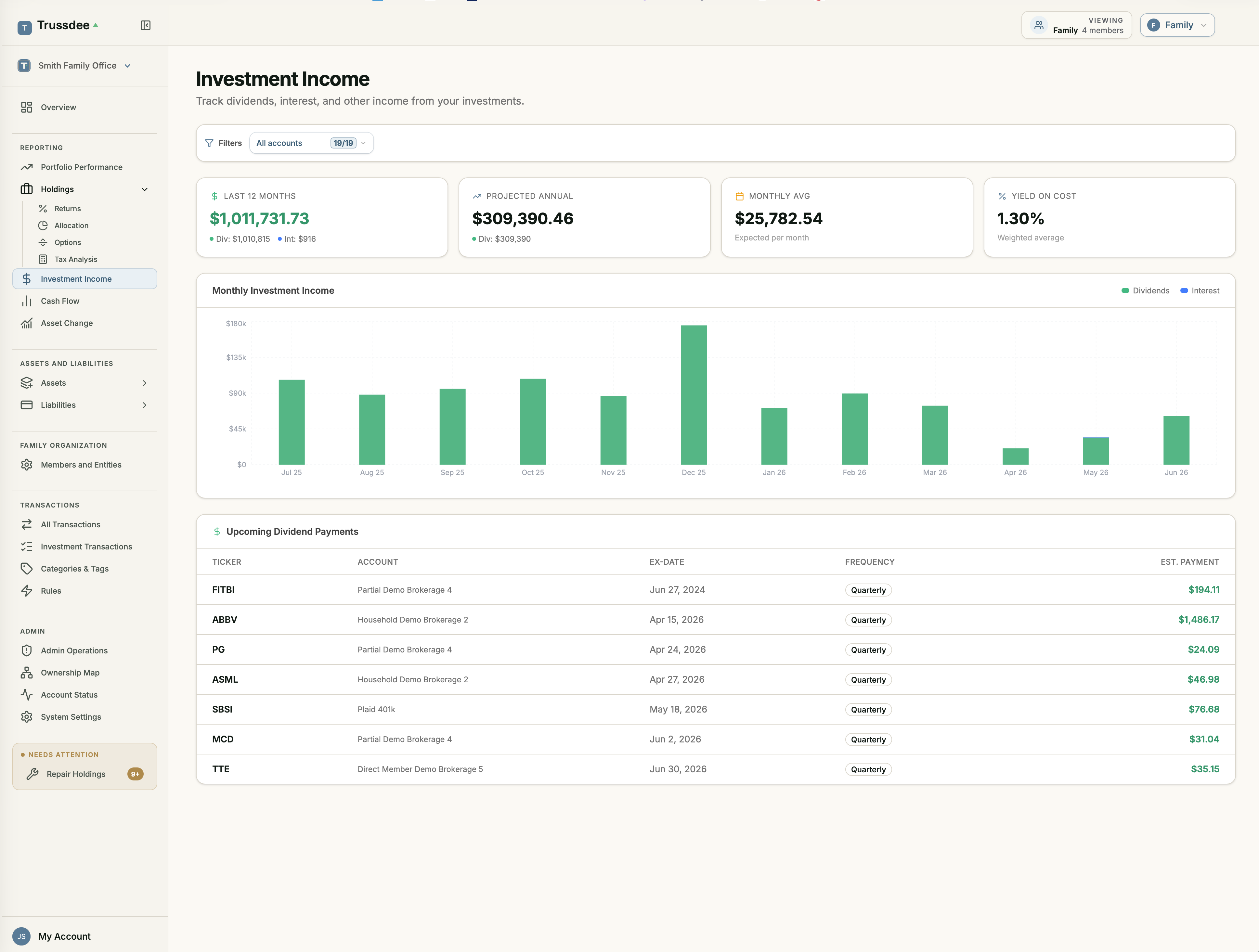
Task: Open Admin Operations shield icon
Action: [x=27, y=650]
